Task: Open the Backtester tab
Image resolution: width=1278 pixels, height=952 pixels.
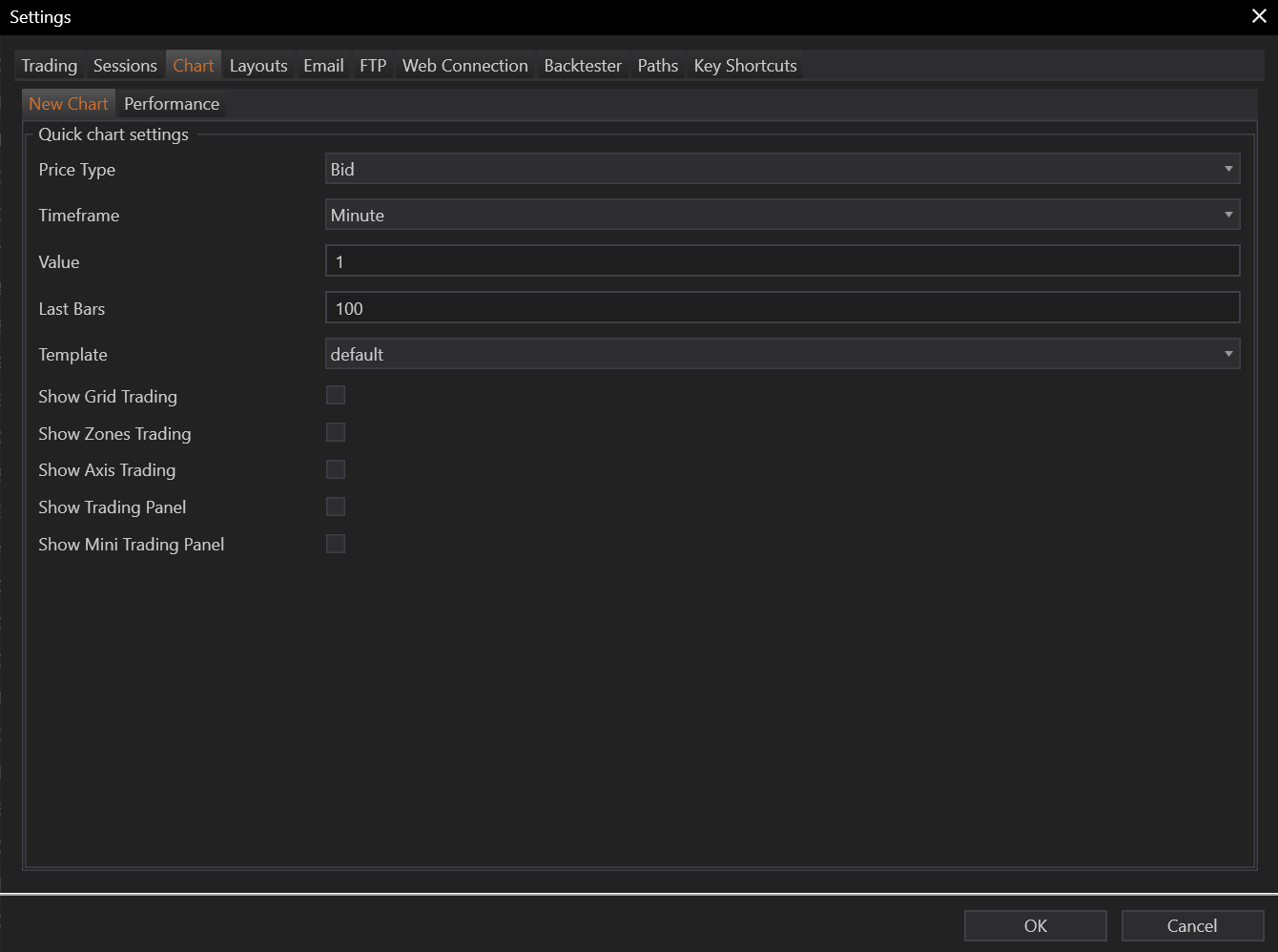Action: tap(583, 66)
